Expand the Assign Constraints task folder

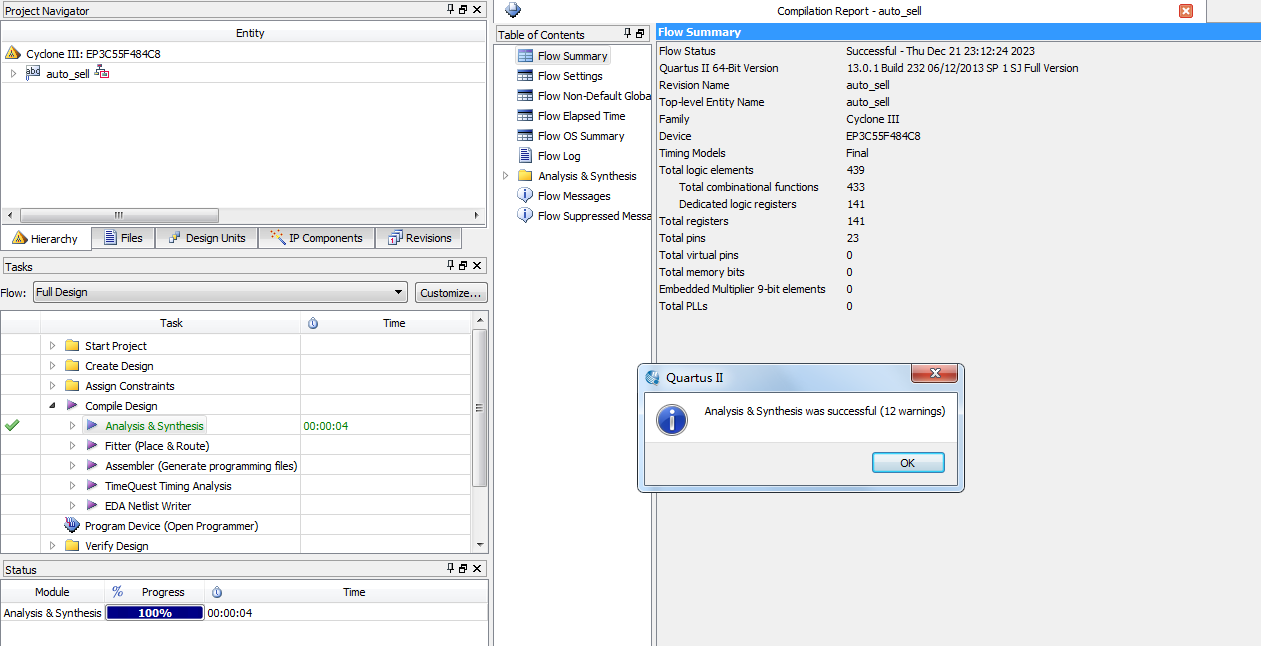tap(53, 386)
